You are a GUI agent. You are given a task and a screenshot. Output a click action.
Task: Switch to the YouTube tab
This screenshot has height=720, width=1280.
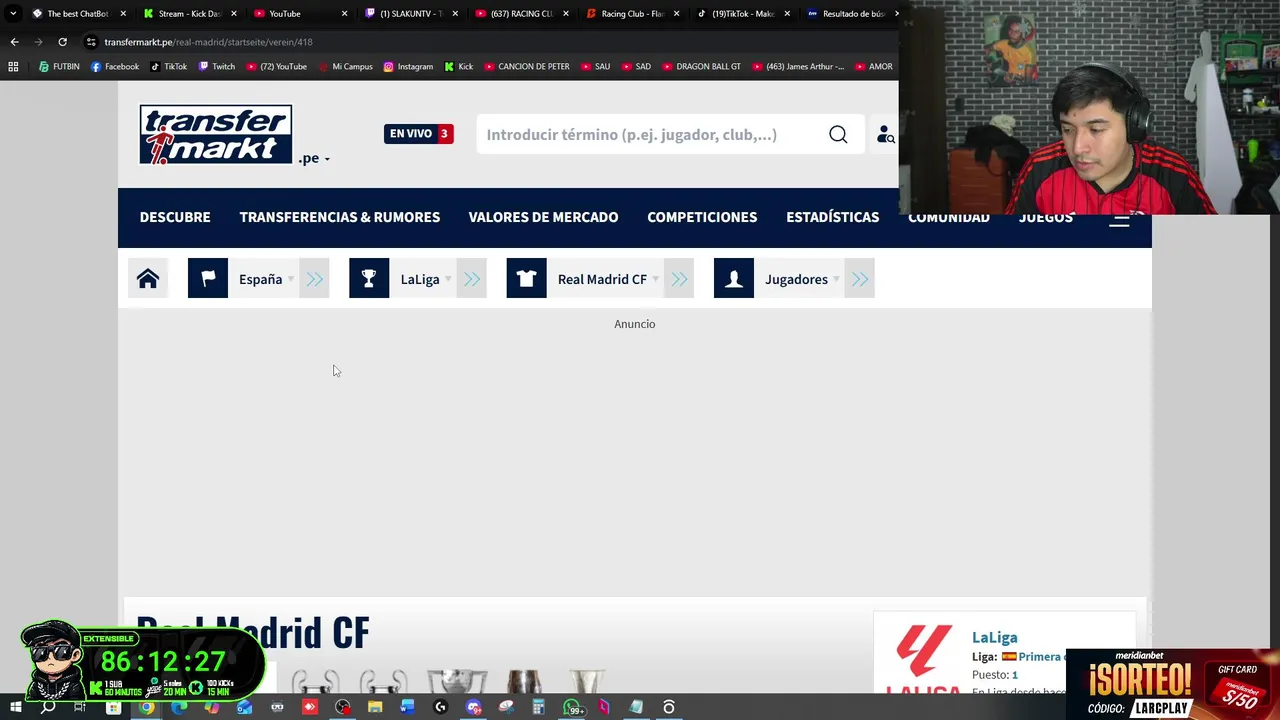(300, 14)
